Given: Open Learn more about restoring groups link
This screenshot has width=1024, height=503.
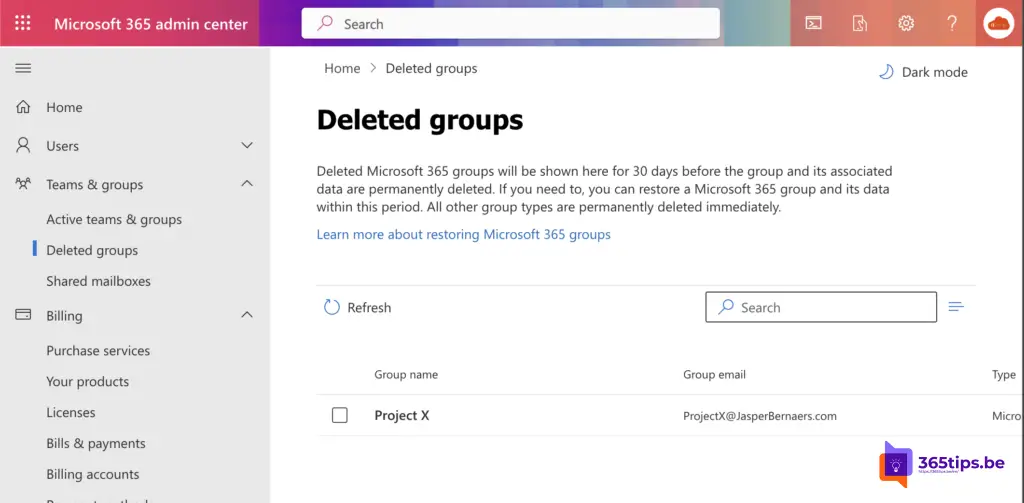Looking at the screenshot, I should pos(464,234).
